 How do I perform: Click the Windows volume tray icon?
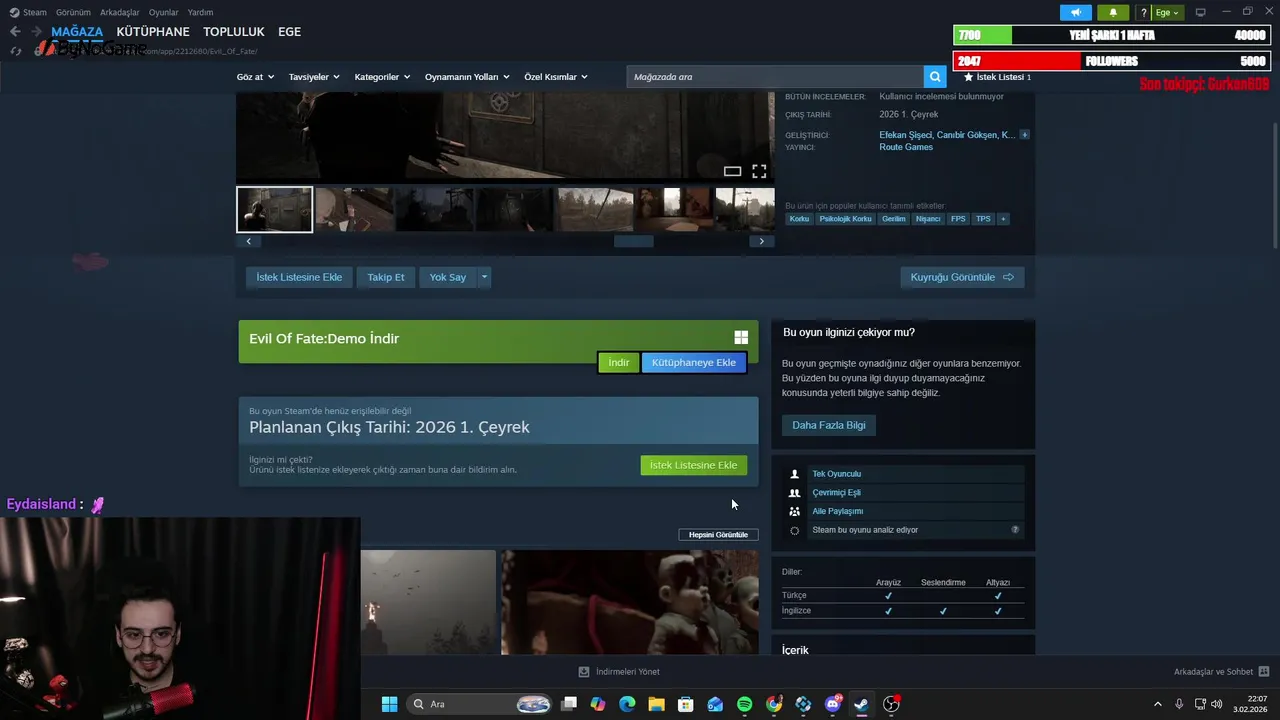point(1216,704)
